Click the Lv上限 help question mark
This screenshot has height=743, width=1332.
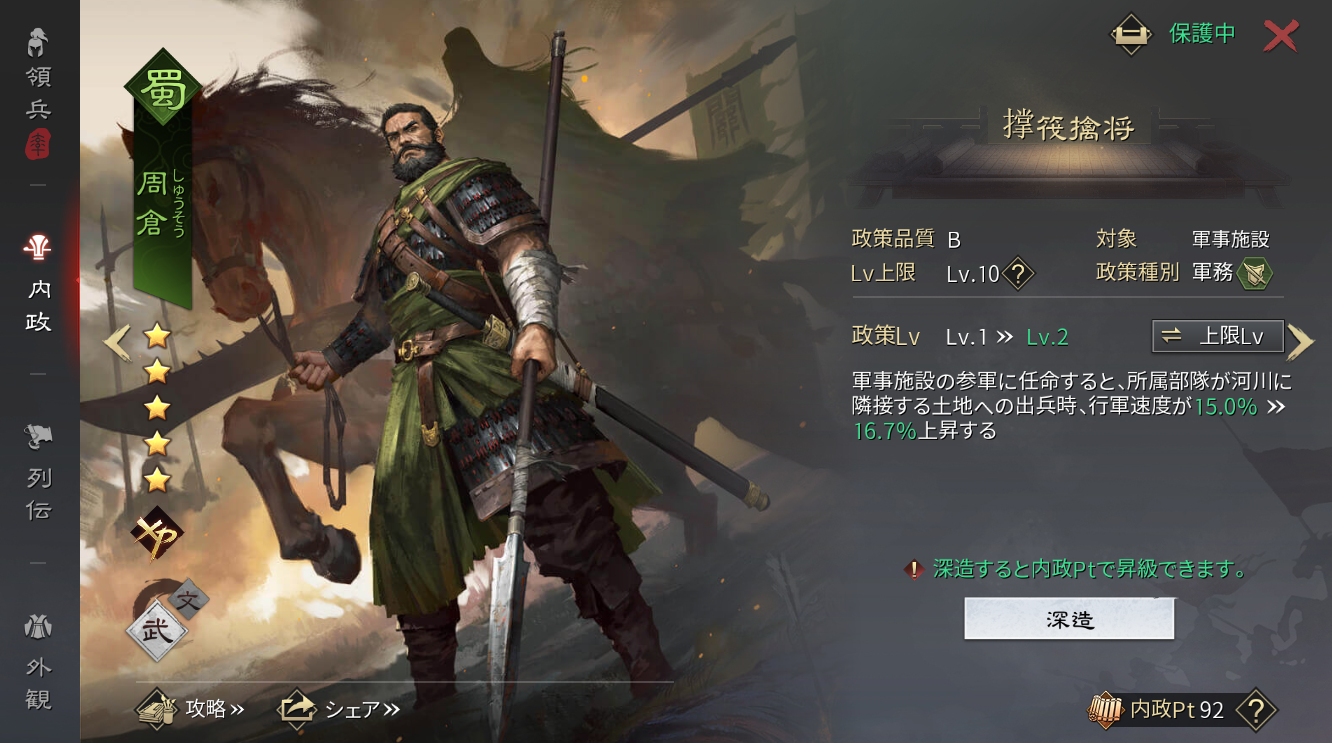(x=1018, y=273)
